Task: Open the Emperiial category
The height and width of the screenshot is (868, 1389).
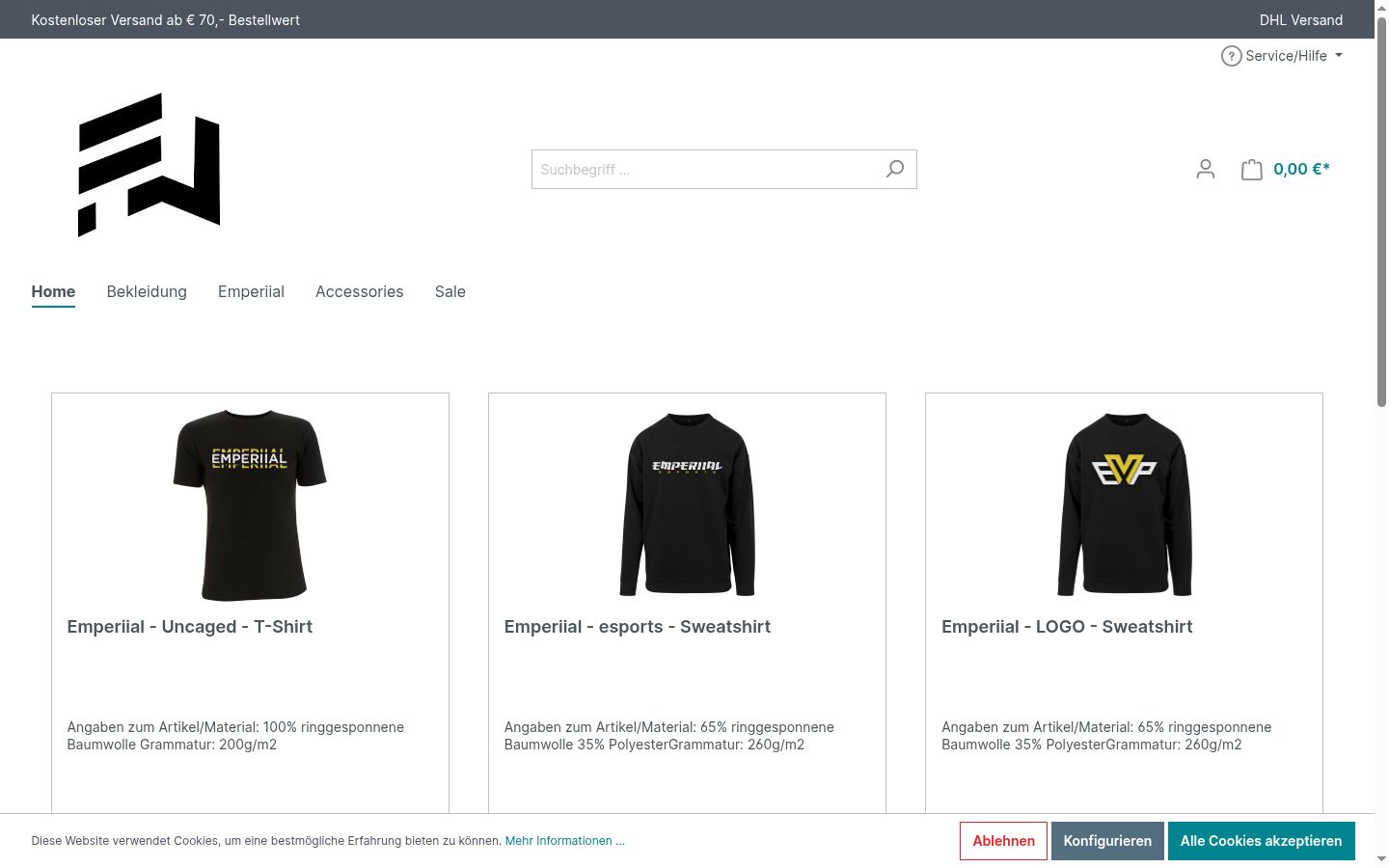Action: pos(251,291)
